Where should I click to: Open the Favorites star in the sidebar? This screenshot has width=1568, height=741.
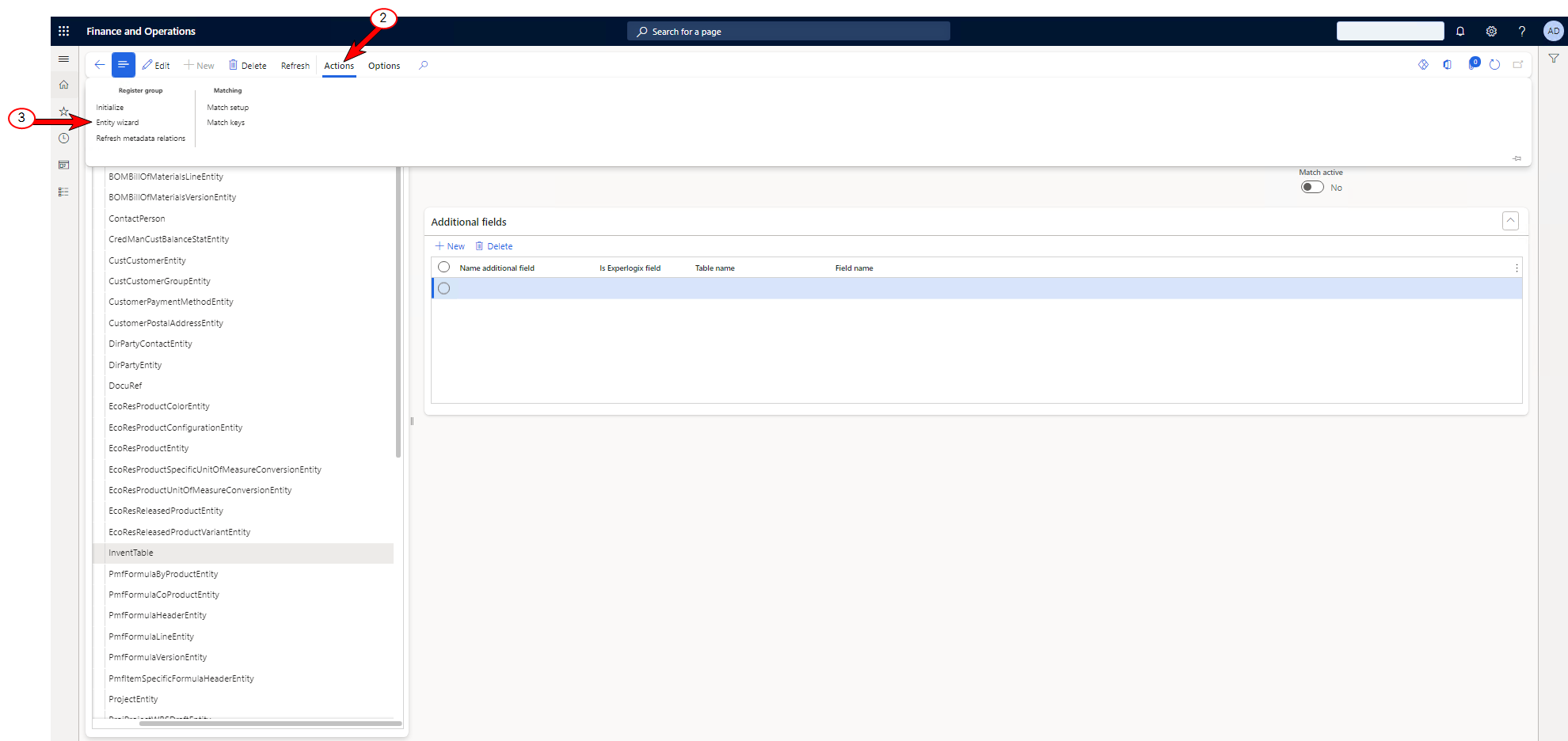click(64, 112)
